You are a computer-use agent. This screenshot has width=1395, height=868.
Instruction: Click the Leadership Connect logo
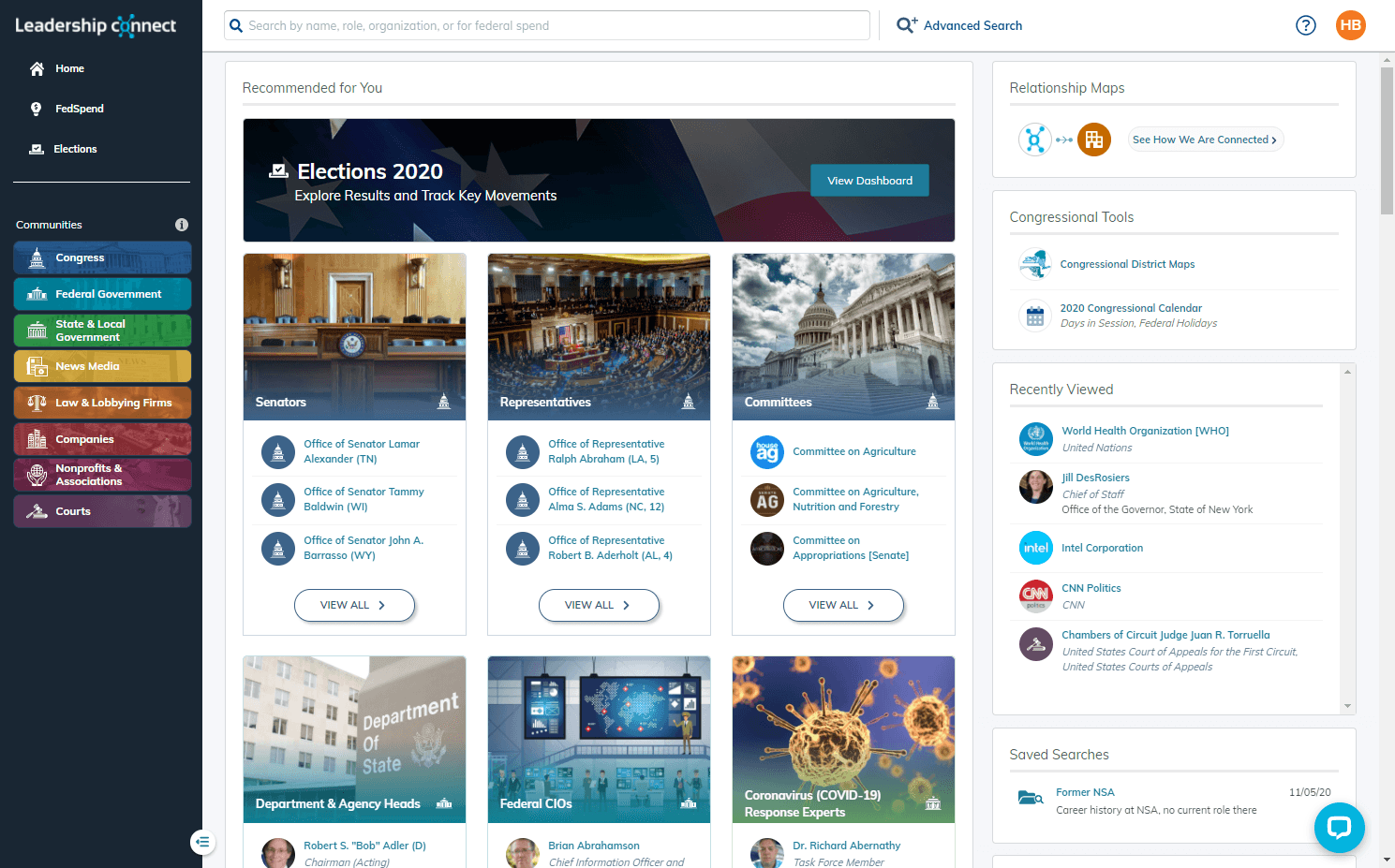coord(96,25)
